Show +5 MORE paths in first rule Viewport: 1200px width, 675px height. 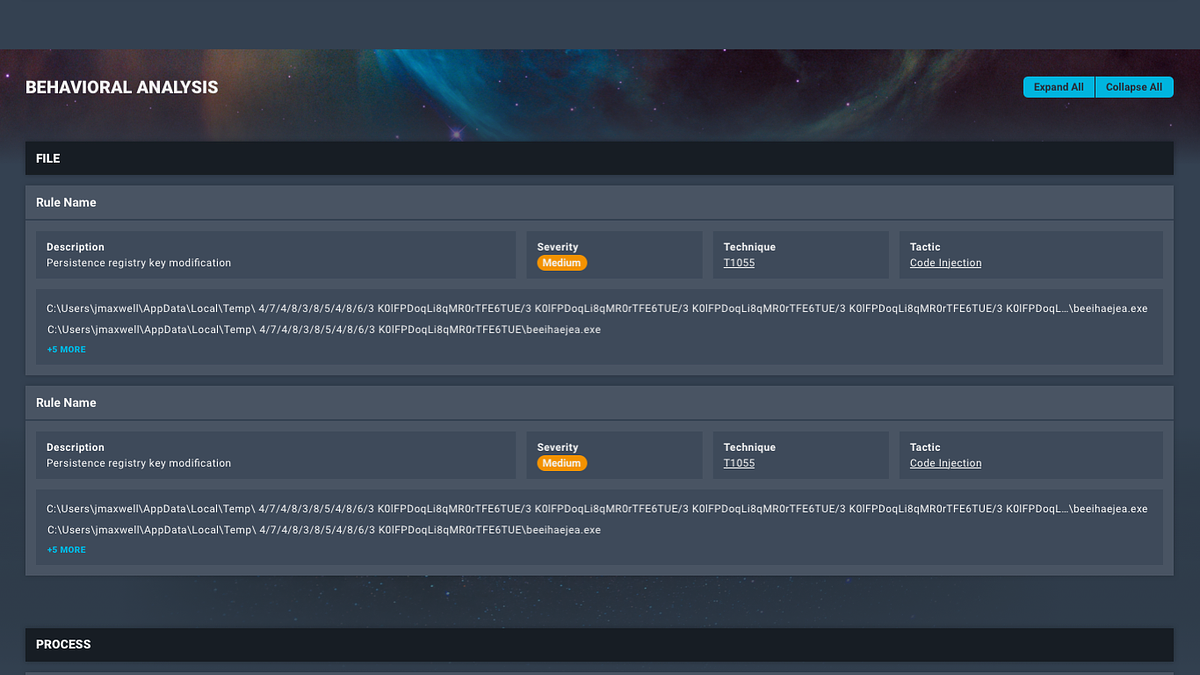click(x=66, y=350)
